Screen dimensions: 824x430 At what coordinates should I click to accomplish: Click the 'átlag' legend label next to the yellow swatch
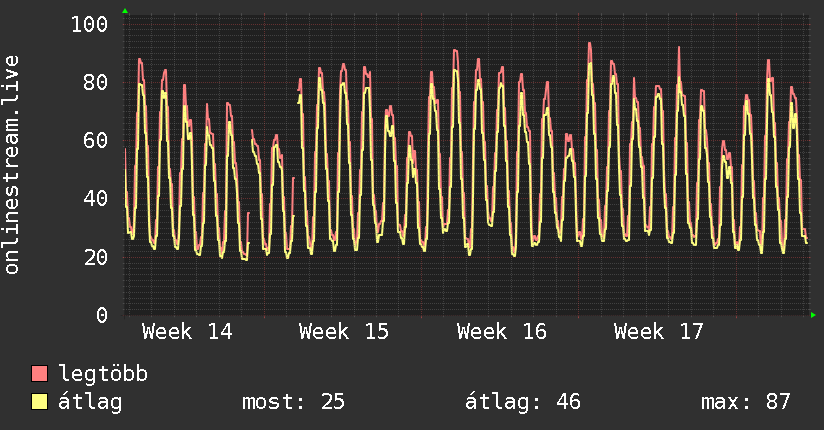coord(90,402)
